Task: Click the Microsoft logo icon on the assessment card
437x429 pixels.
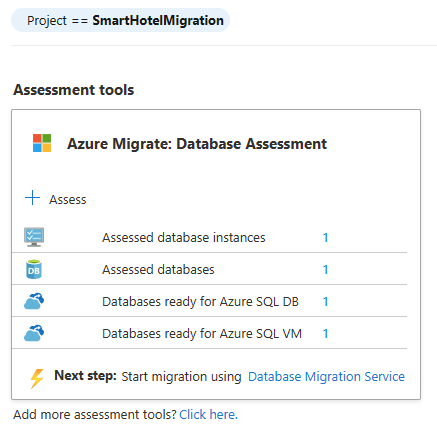Action: pyautogui.click(x=42, y=143)
